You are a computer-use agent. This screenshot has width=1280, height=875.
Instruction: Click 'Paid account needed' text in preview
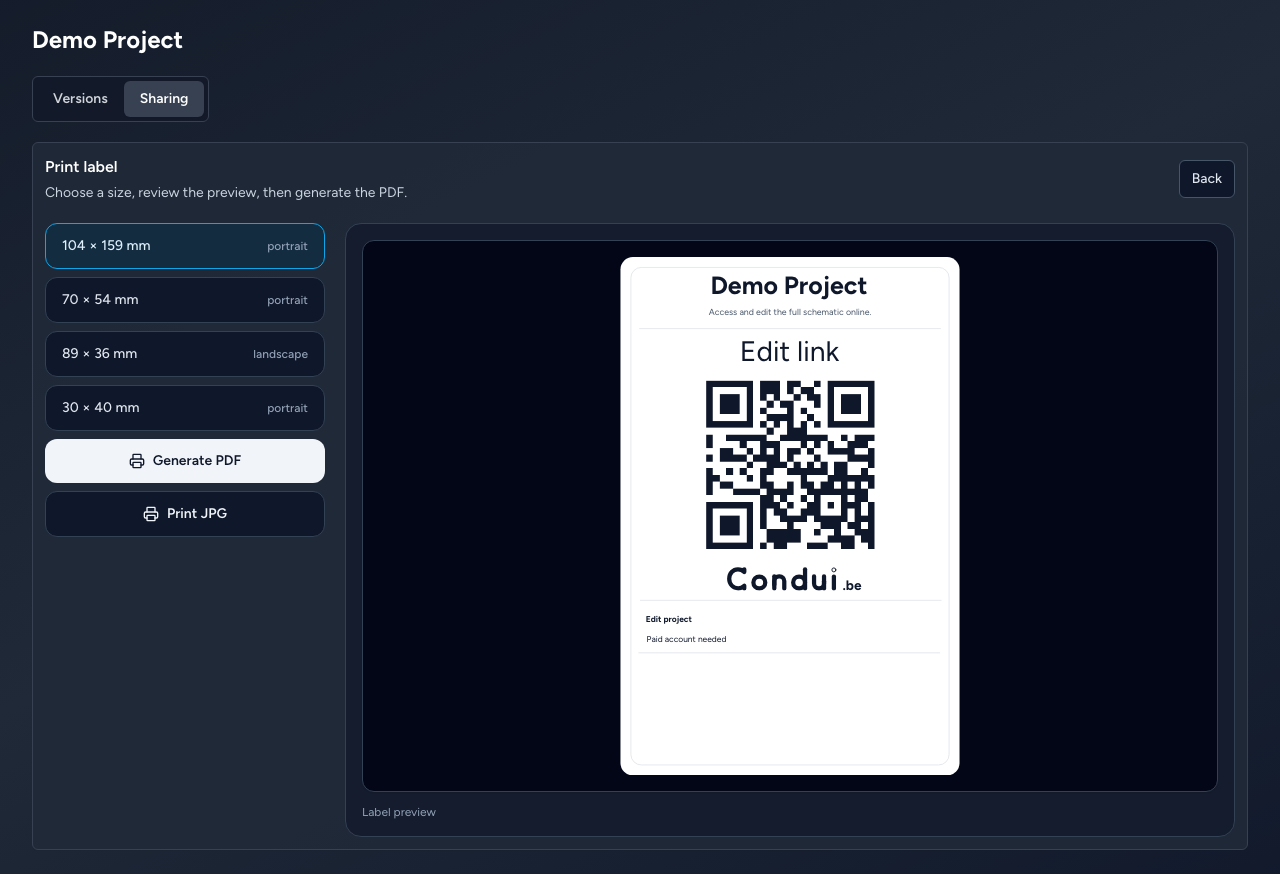point(686,639)
